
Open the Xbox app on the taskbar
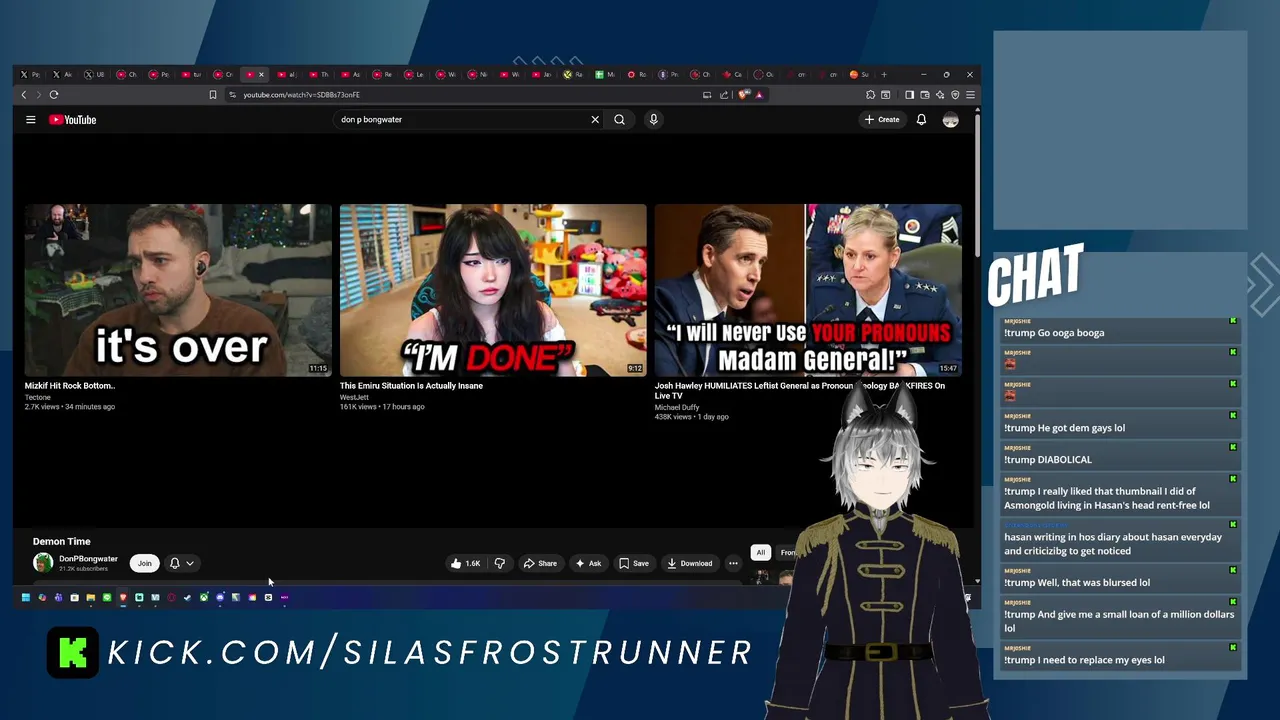pyautogui.click(x=204, y=597)
